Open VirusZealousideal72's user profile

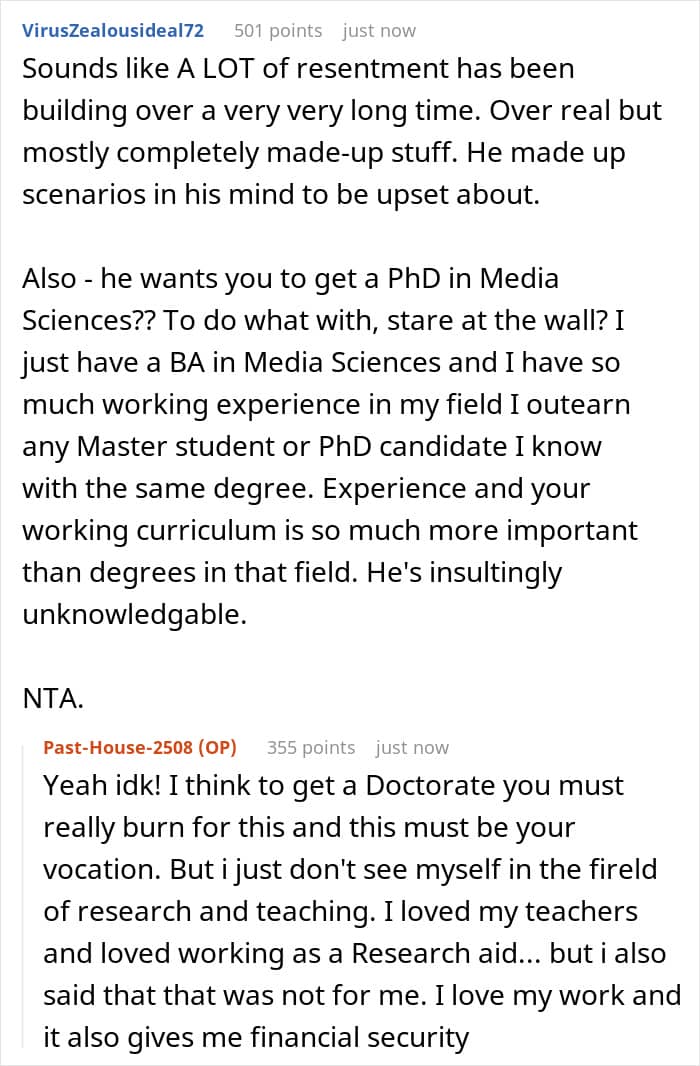click(x=113, y=31)
